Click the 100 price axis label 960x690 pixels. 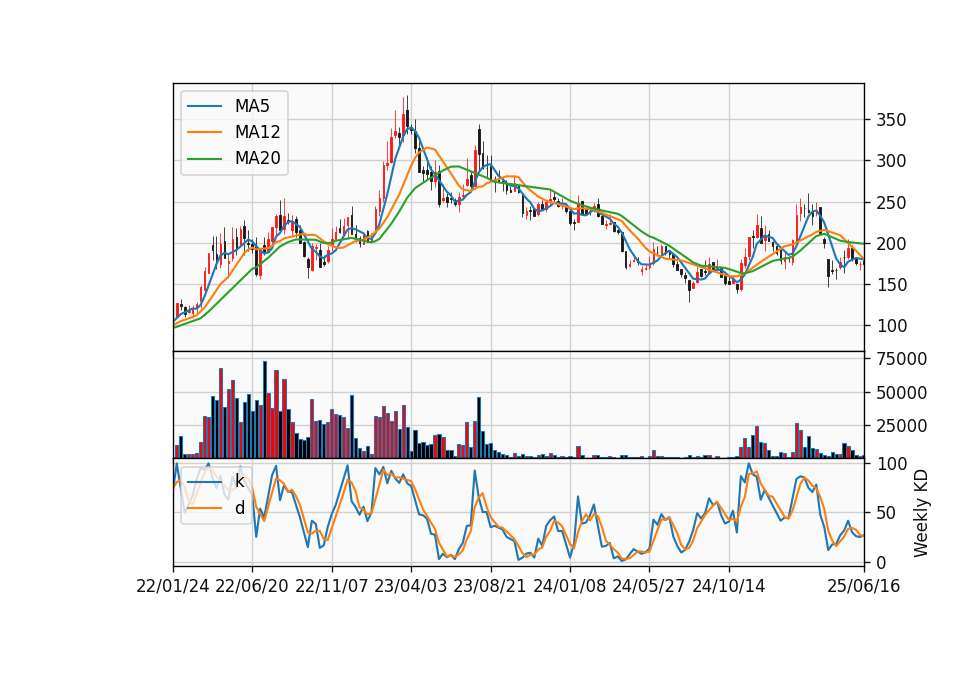click(891, 326)
